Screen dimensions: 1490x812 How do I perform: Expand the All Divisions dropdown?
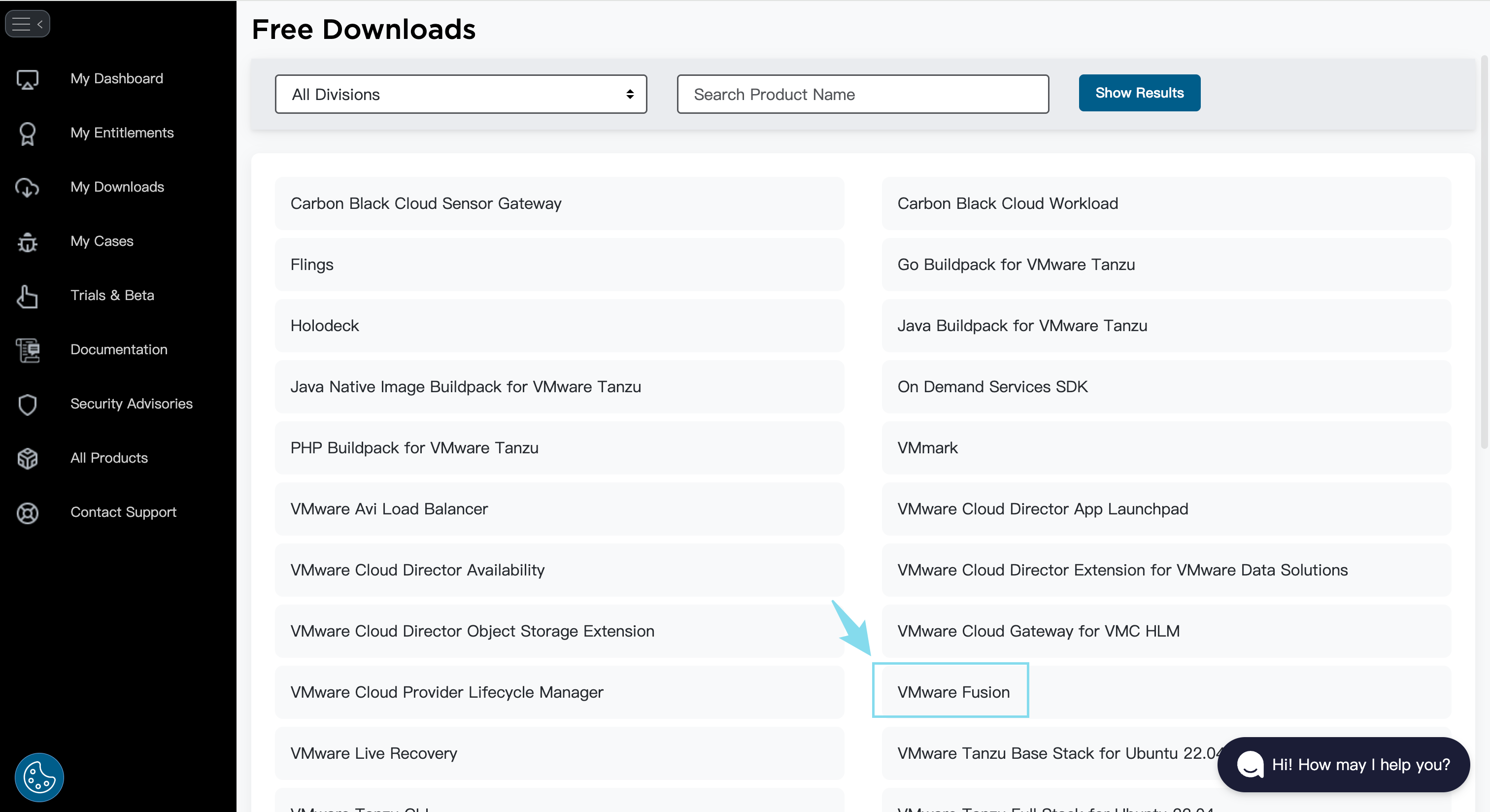point(461,94)
